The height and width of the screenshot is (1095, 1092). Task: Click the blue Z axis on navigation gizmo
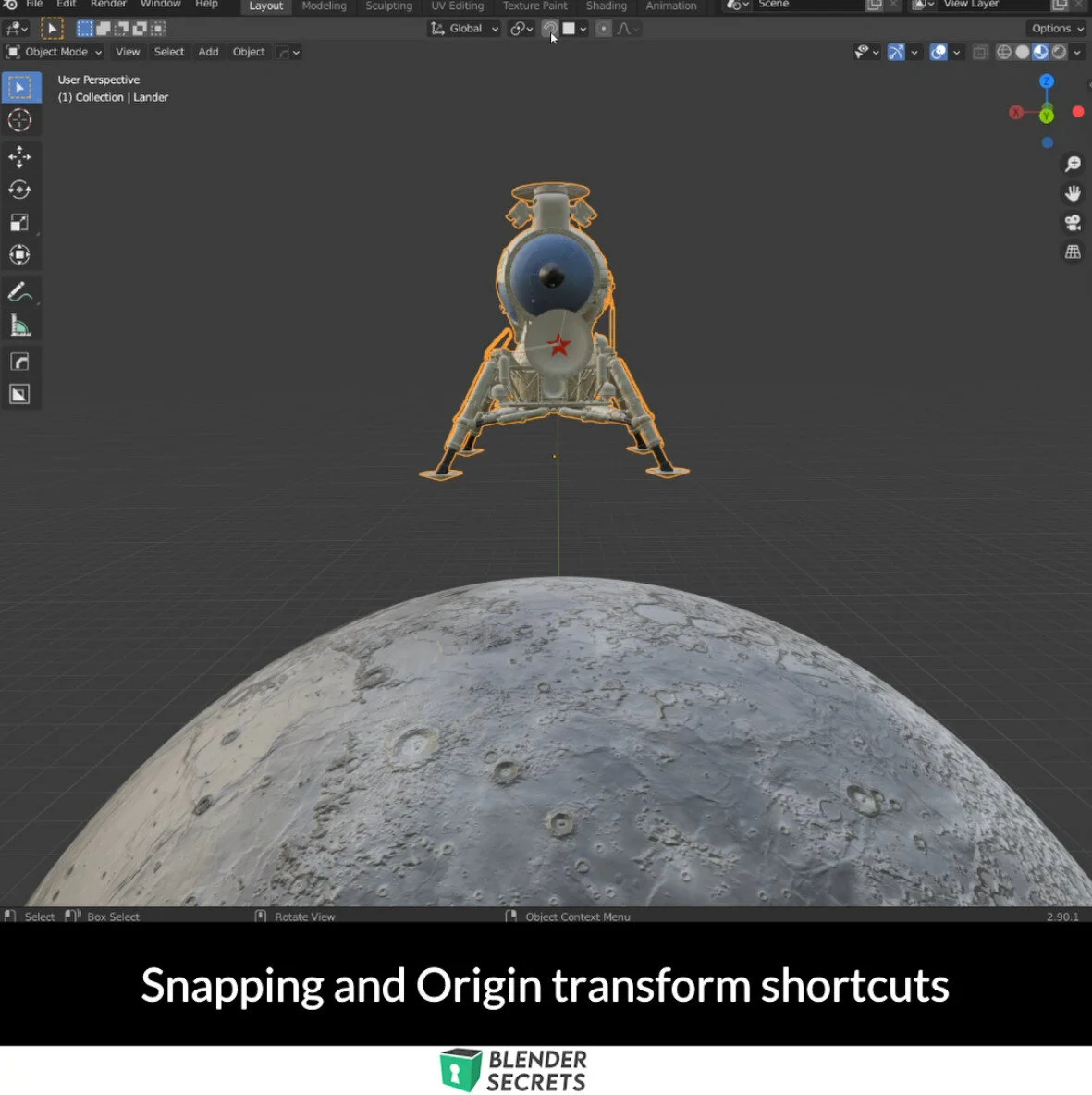click(1046, 81)
